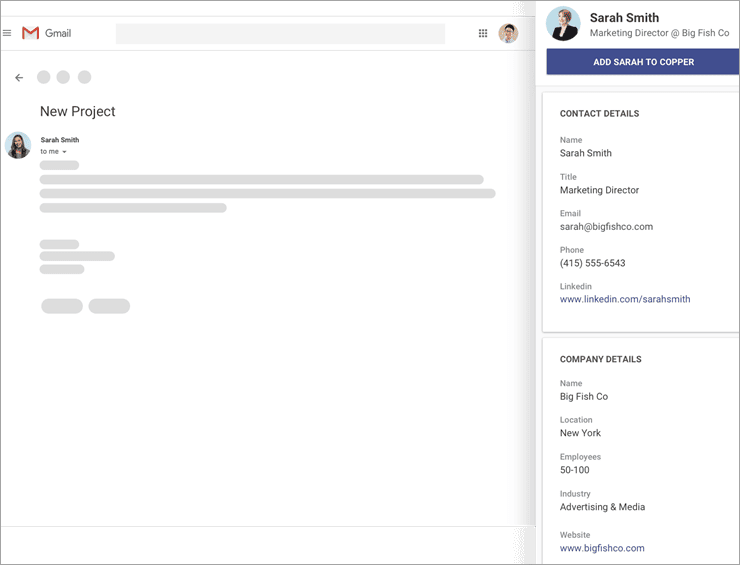The image size is (740, 565).
Task: Expand the 'to me' recipient details arrow
Action: pyautogui.click(x=65, y=152)
